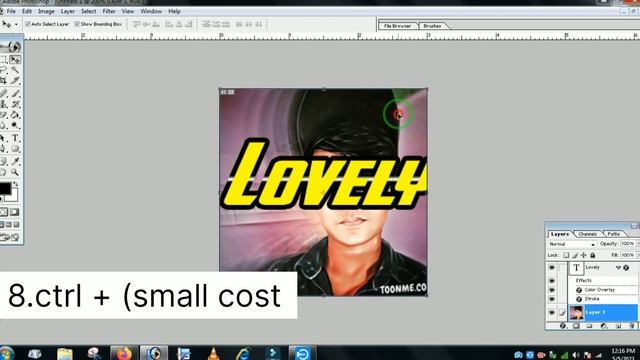Open VLC from the taskbar
Image resolution: width=640 pixels, height=360 pixels.
213,353
